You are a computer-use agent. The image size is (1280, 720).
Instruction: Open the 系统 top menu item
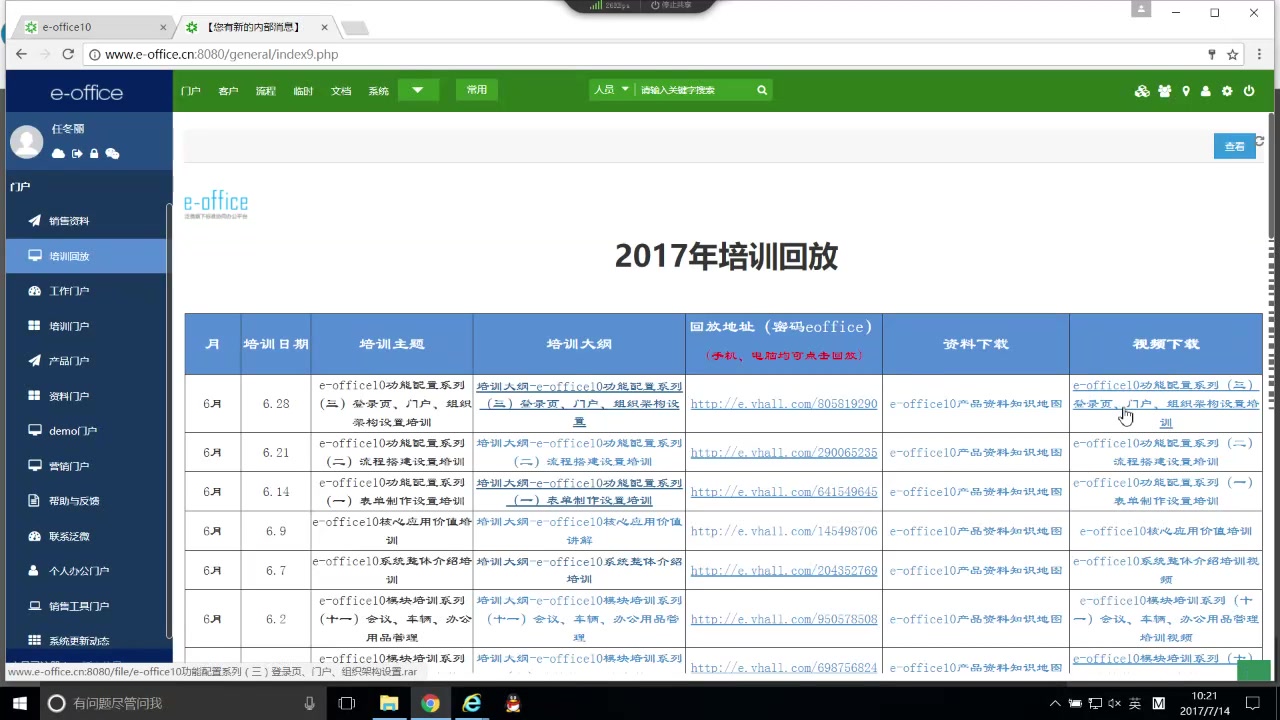click(378, 91)
